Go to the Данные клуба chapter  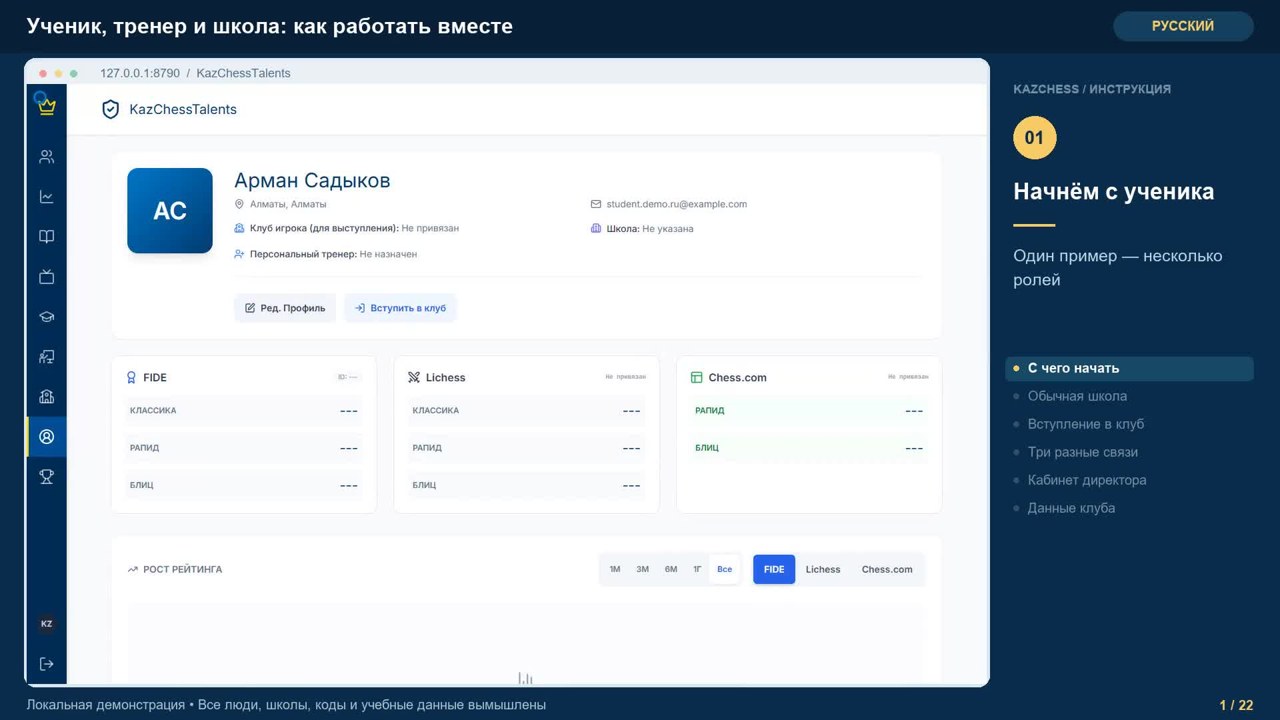click(x=1071, y=508)
